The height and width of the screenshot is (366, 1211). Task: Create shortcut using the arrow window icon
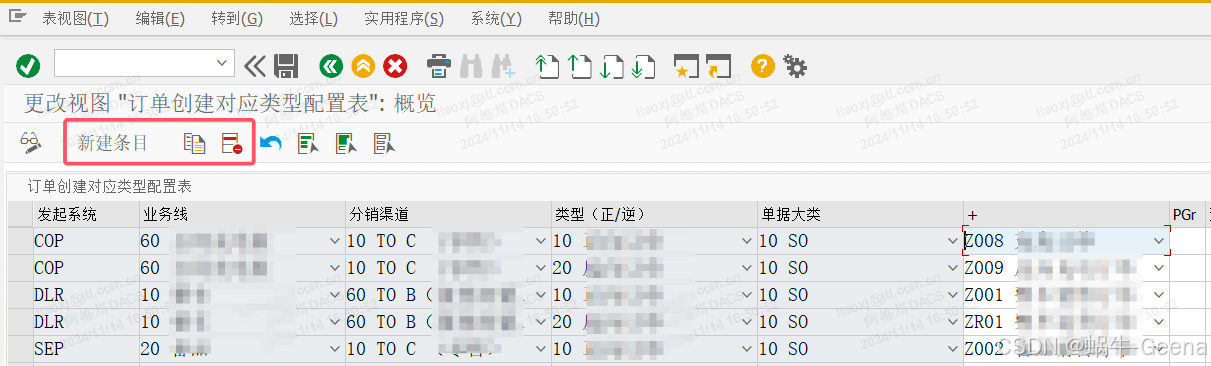coord(718,67)
